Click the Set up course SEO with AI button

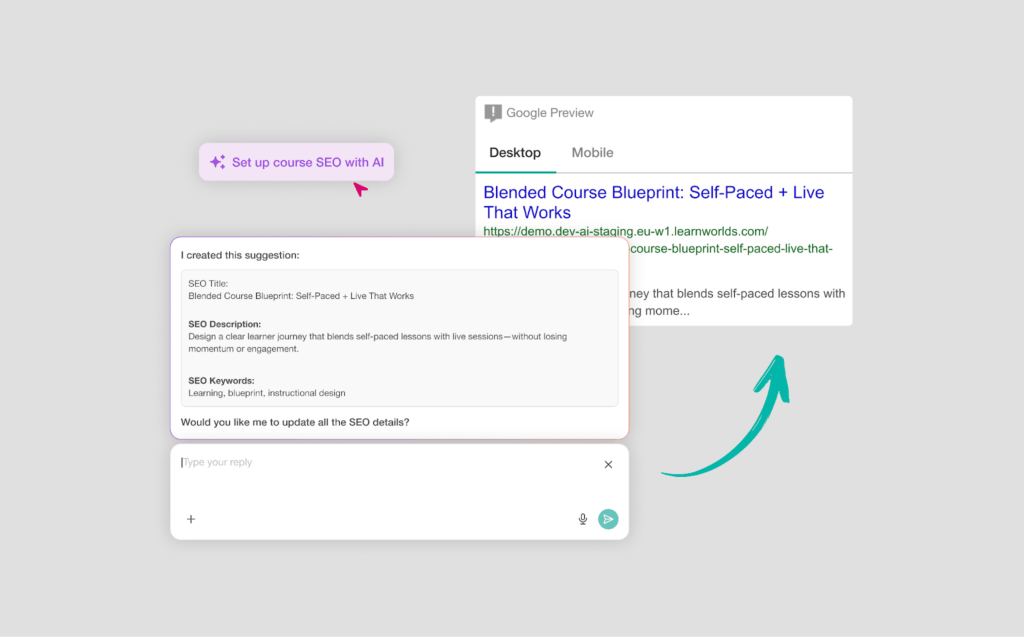(296, 161)
